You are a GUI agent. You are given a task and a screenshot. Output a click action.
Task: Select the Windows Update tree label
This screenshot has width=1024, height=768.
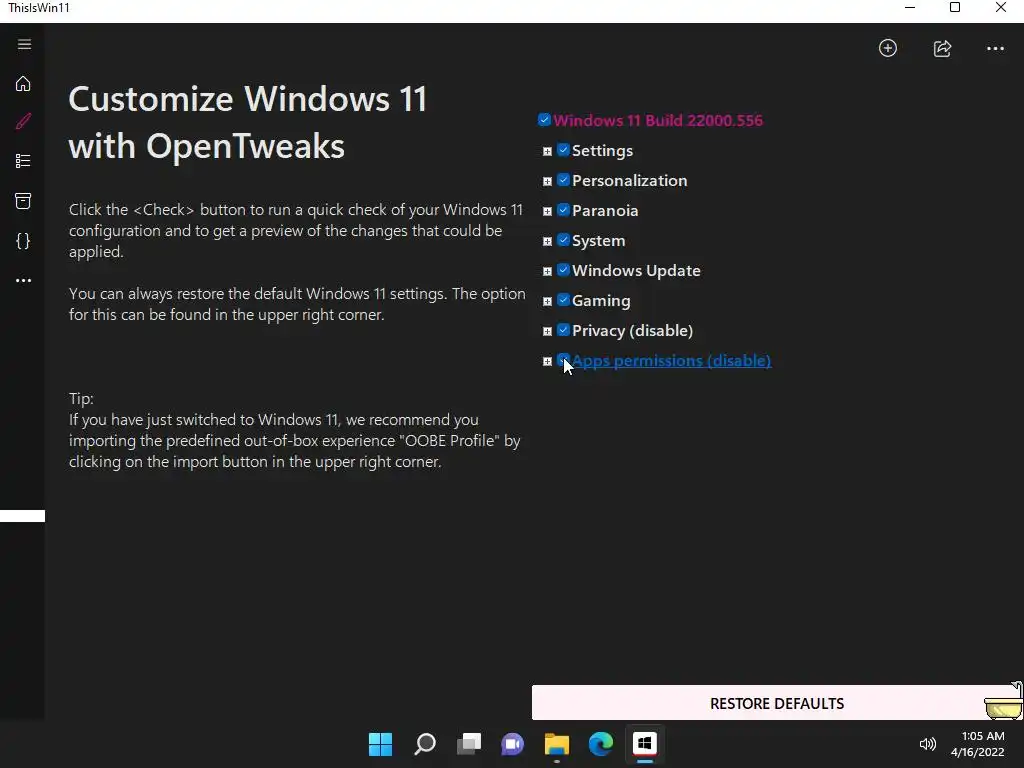tap(636, 270)
